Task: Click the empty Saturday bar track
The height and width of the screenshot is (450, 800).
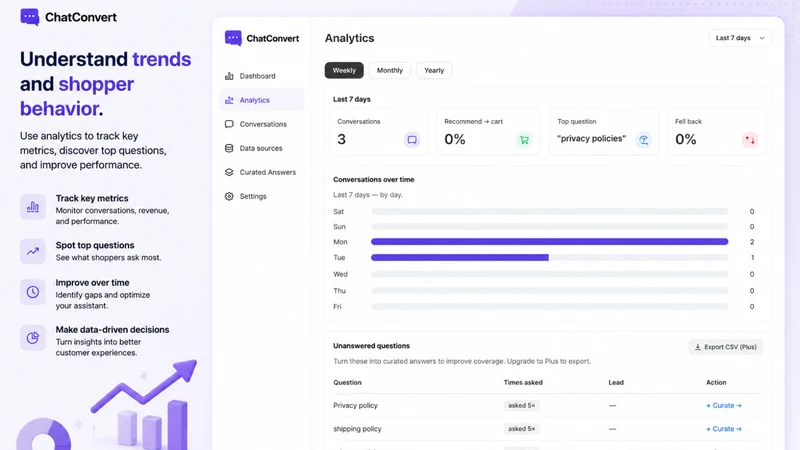Action: 549,211
